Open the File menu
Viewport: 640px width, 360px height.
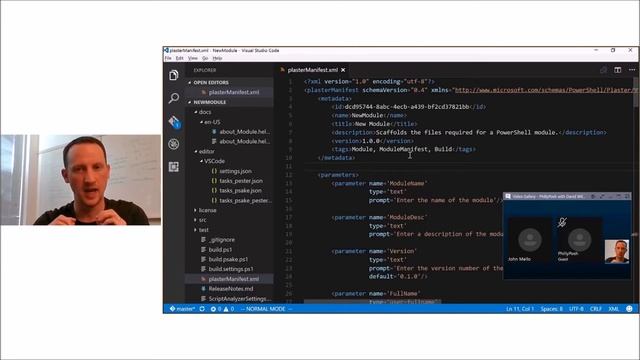[x=168, y=58]
